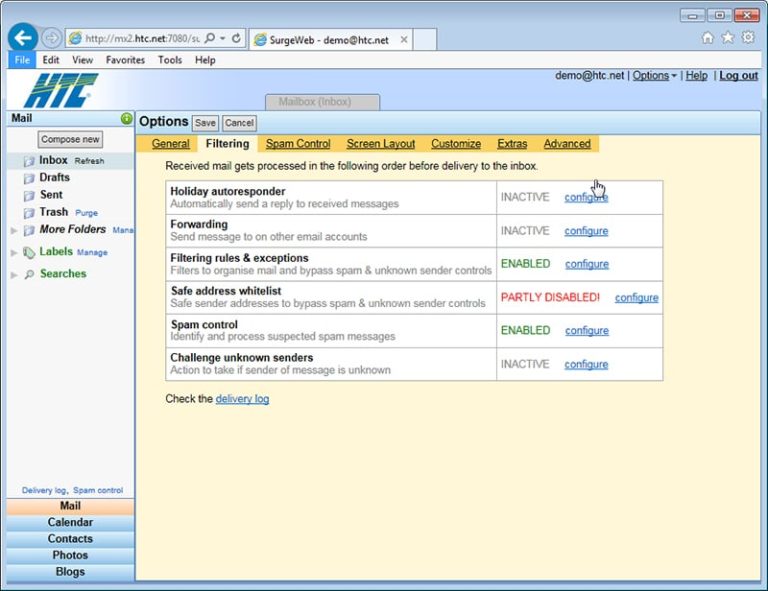
Task: Open the delivery log link below table
Action: click(242, 399)
